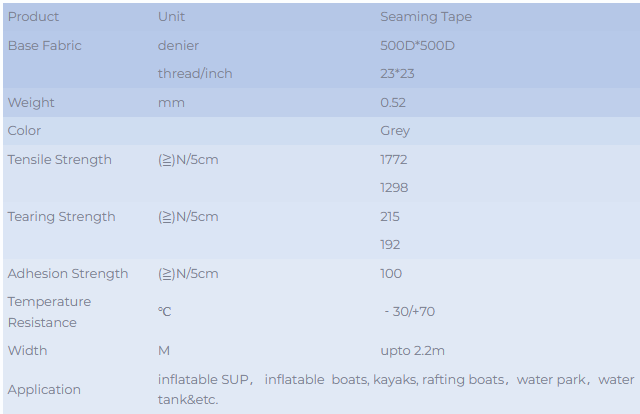Select the 1772 tensile value
Screen dimensions: 640x414
(394, 160)
